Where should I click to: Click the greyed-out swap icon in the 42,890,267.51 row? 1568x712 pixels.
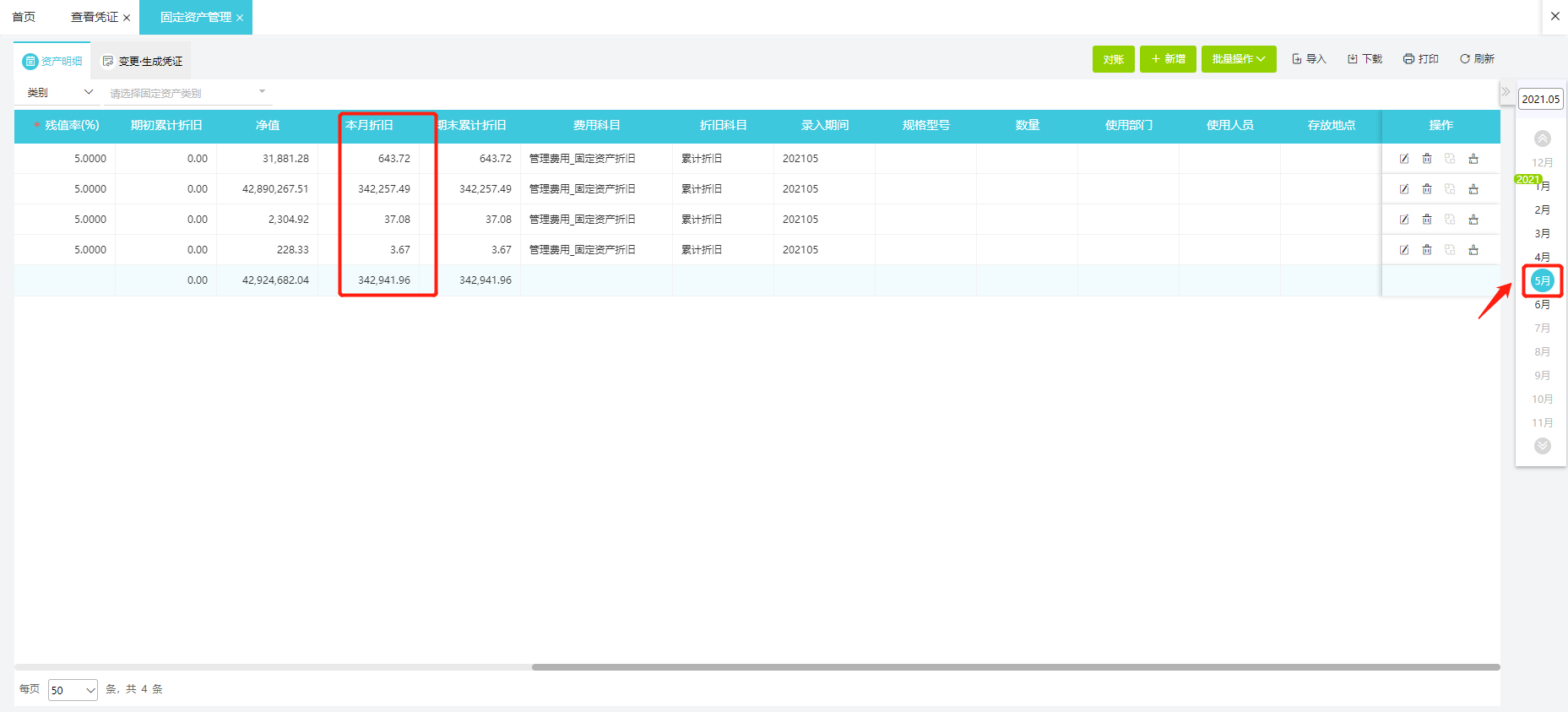(1450, 189)
